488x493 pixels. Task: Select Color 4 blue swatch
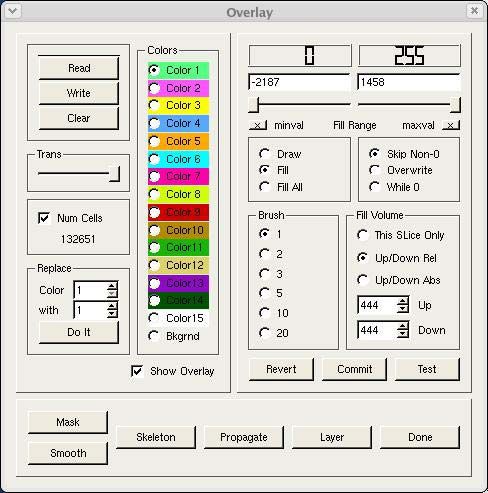click(178, 123)
